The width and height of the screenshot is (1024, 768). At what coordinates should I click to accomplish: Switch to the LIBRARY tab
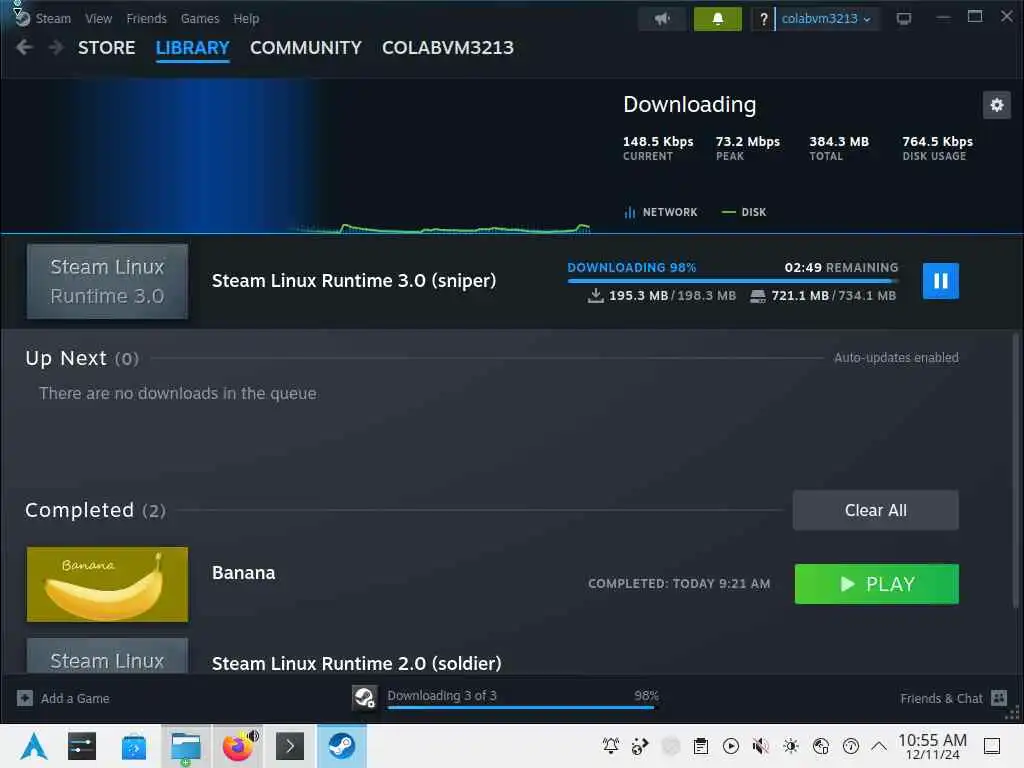(x=193, y=48)
